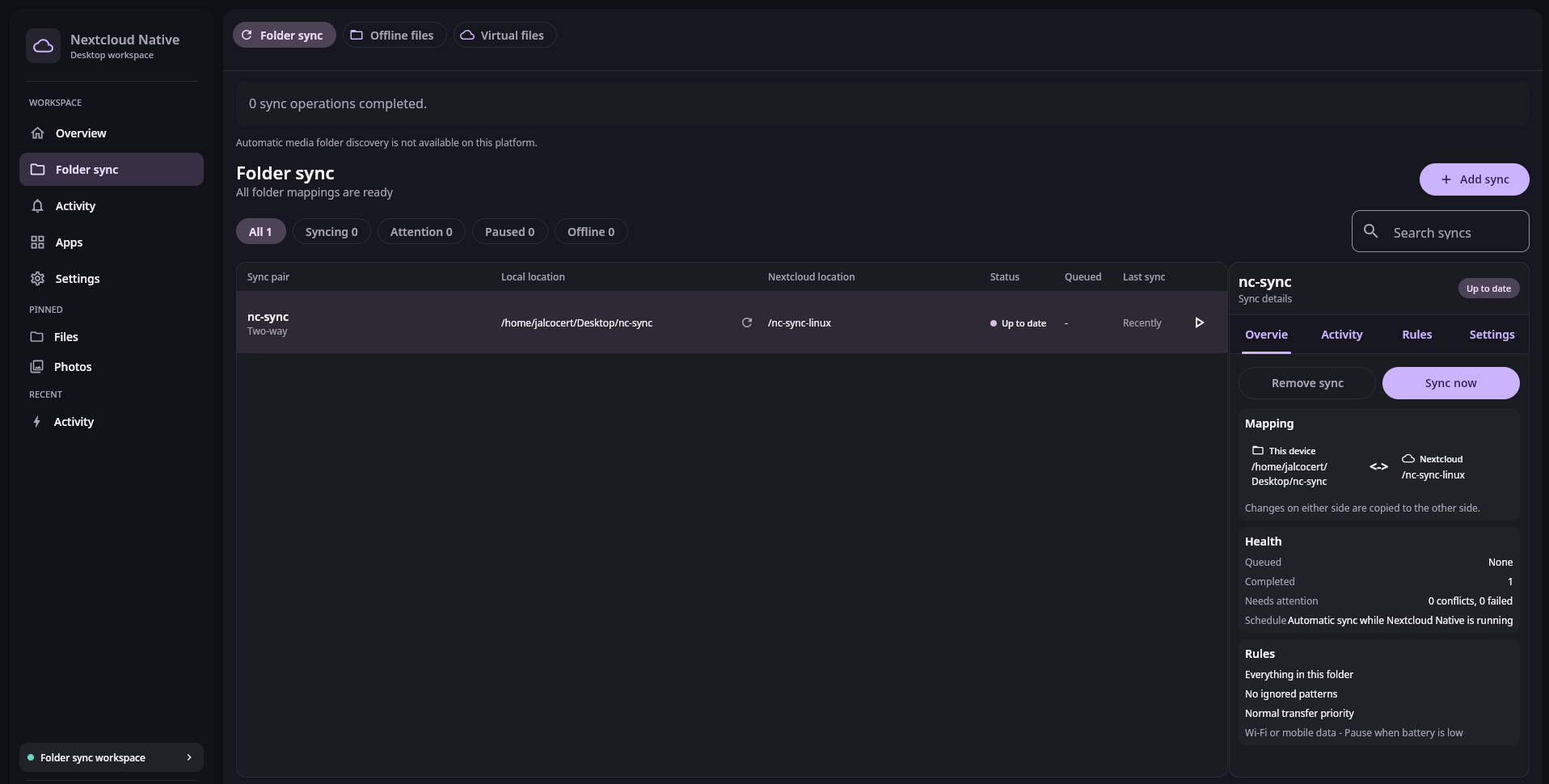This screenshot has height=784, width=1549.
Task: Open the Settings tab in sync details
Action: (x=1492, y=335)
